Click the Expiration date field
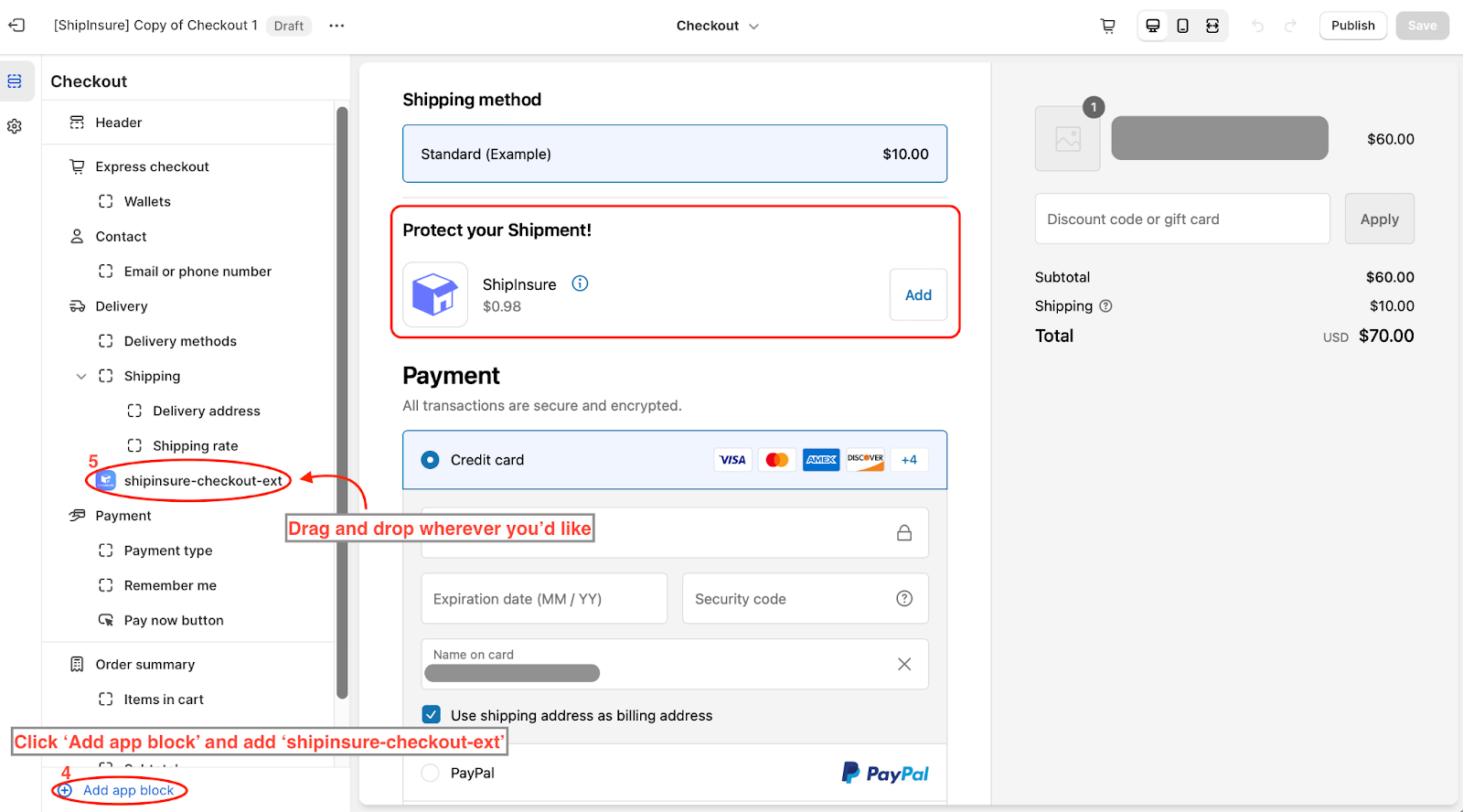Image resolution: width=1463 pixels, height=812 pixels. click(544, 598)
